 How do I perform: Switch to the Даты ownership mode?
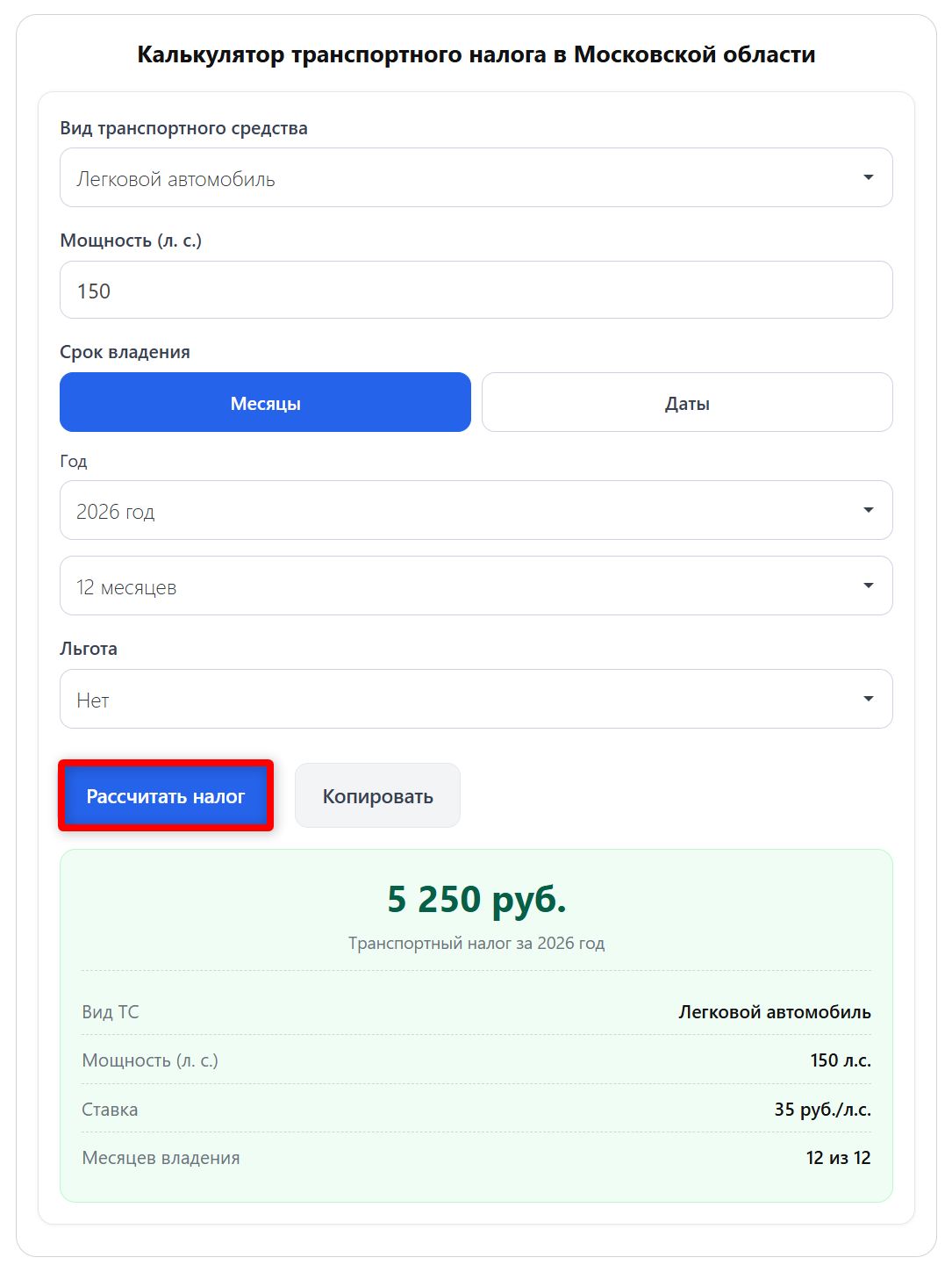pyautogui.click(x=686, y=403)
